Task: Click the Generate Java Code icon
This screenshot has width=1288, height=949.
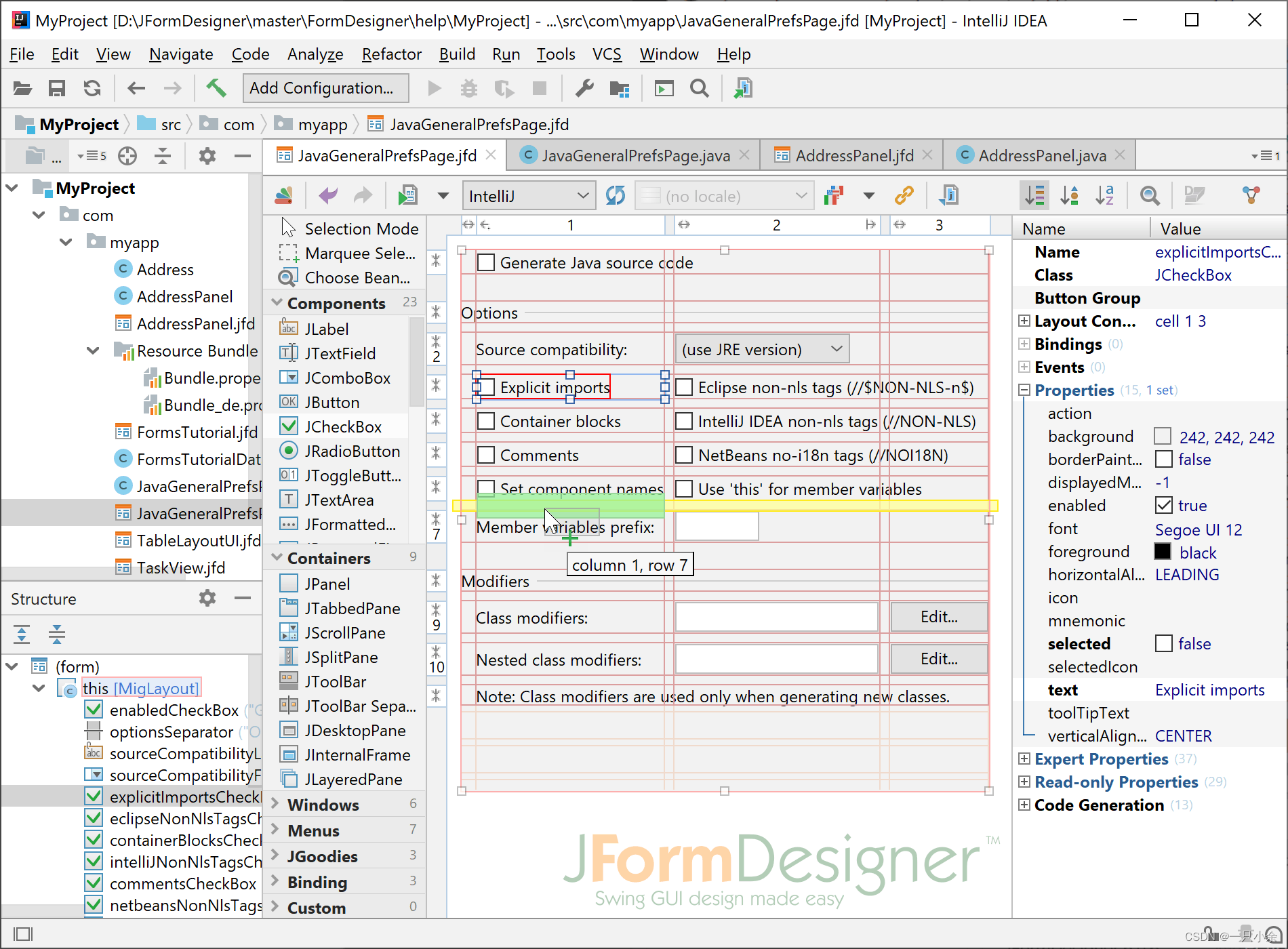Action: pos(948,196)
